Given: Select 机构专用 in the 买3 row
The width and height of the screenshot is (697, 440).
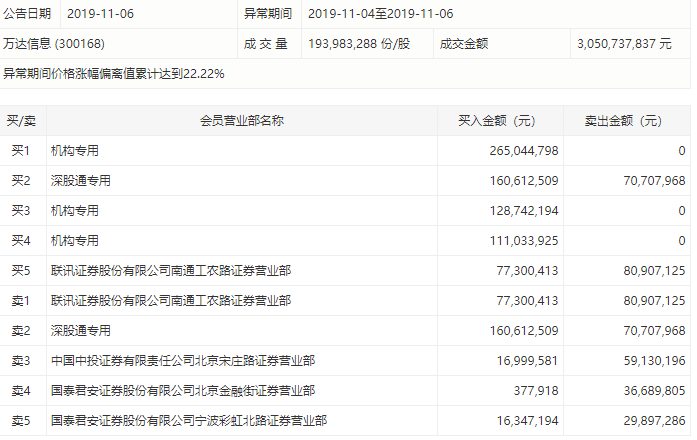Looking at the screenshot, I should [x=75, y=211].
